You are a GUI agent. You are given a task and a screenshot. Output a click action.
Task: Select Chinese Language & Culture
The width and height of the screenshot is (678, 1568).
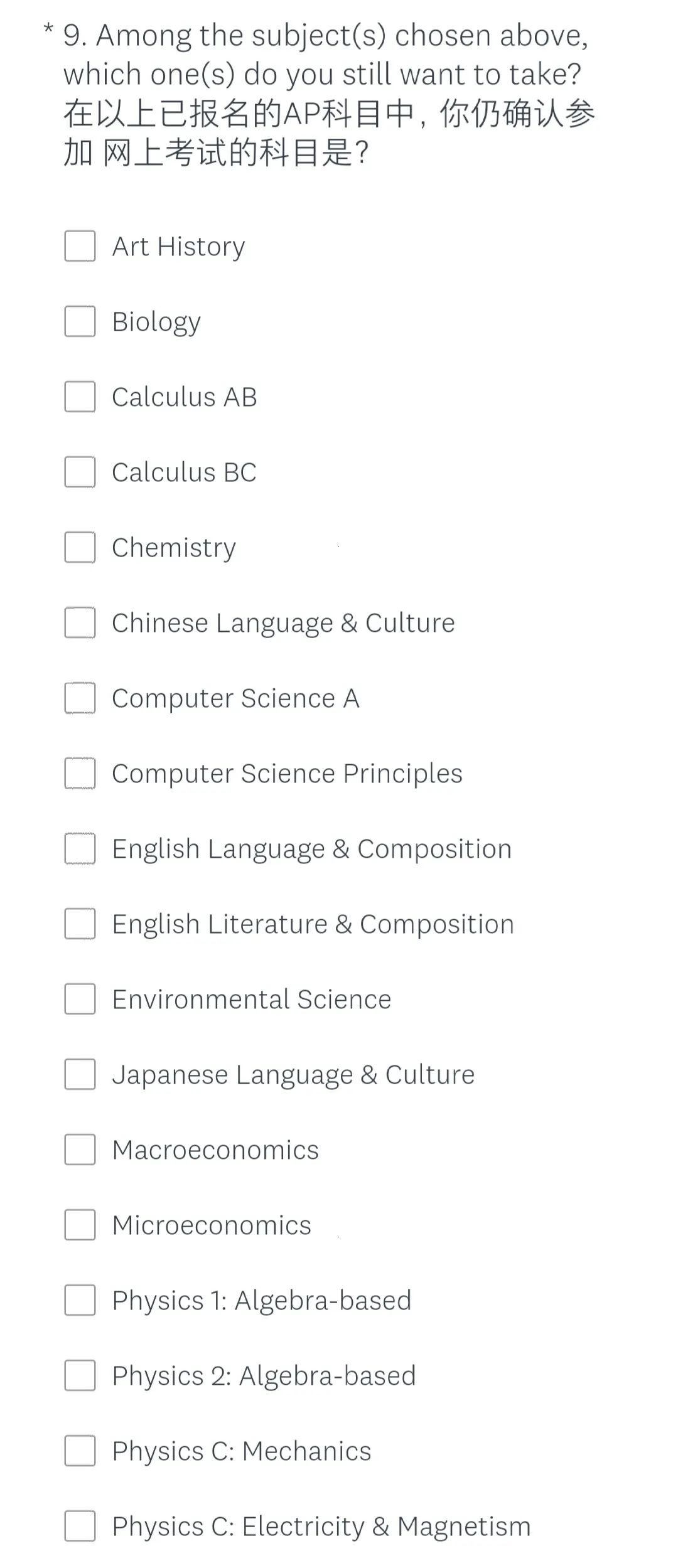pos(79,622)
